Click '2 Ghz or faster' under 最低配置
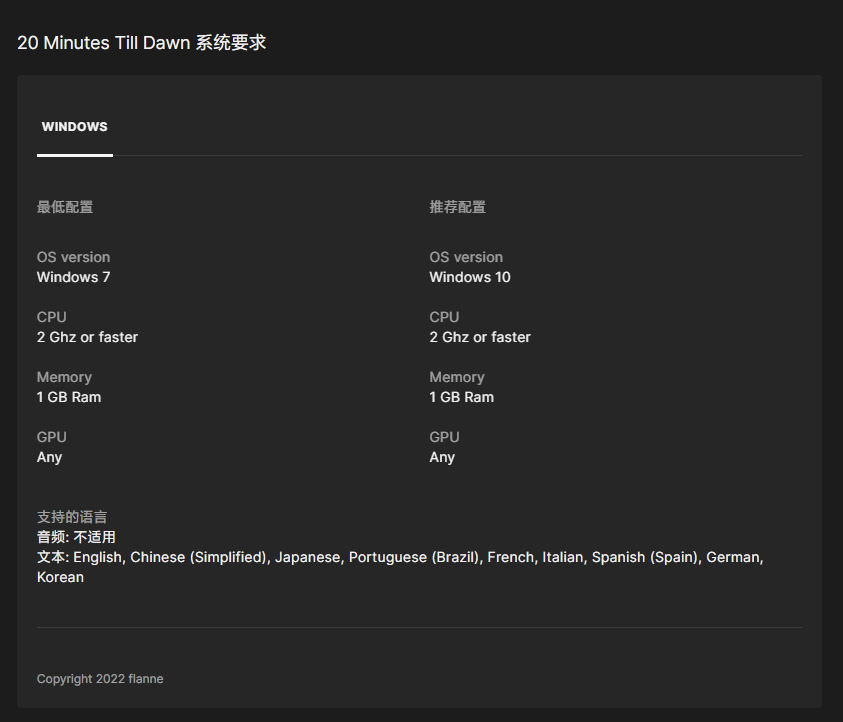The image size is (843, 722). tap(87, 337)
